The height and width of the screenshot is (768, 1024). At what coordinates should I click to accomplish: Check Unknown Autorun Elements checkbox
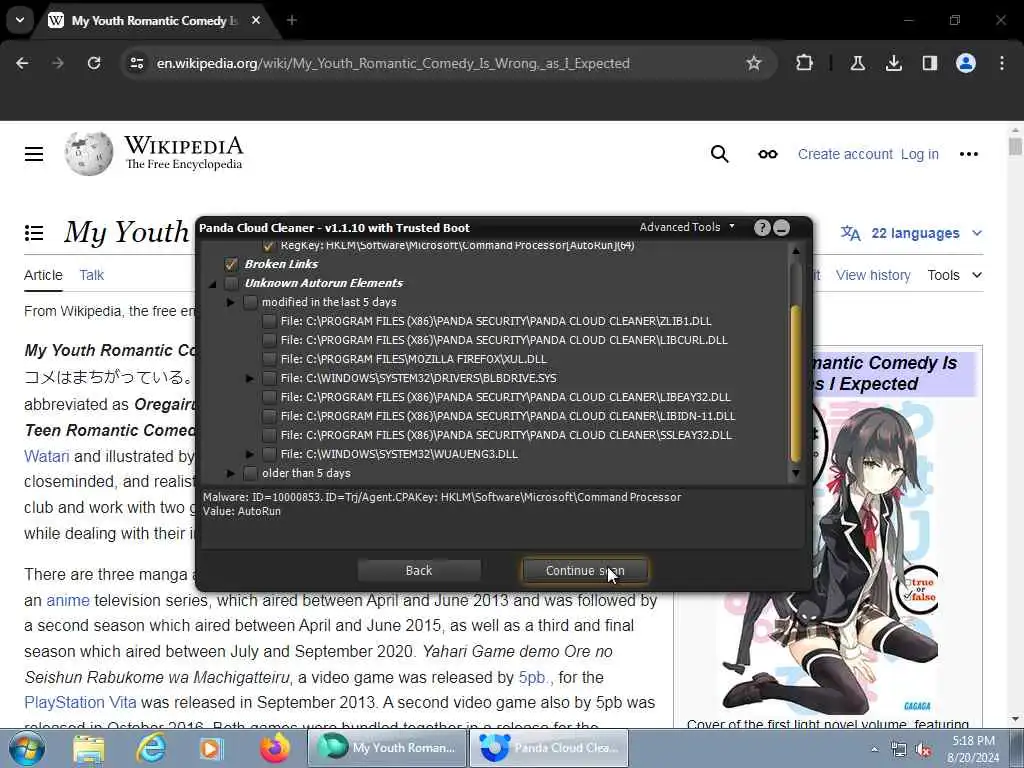click(x=231, y=283)
